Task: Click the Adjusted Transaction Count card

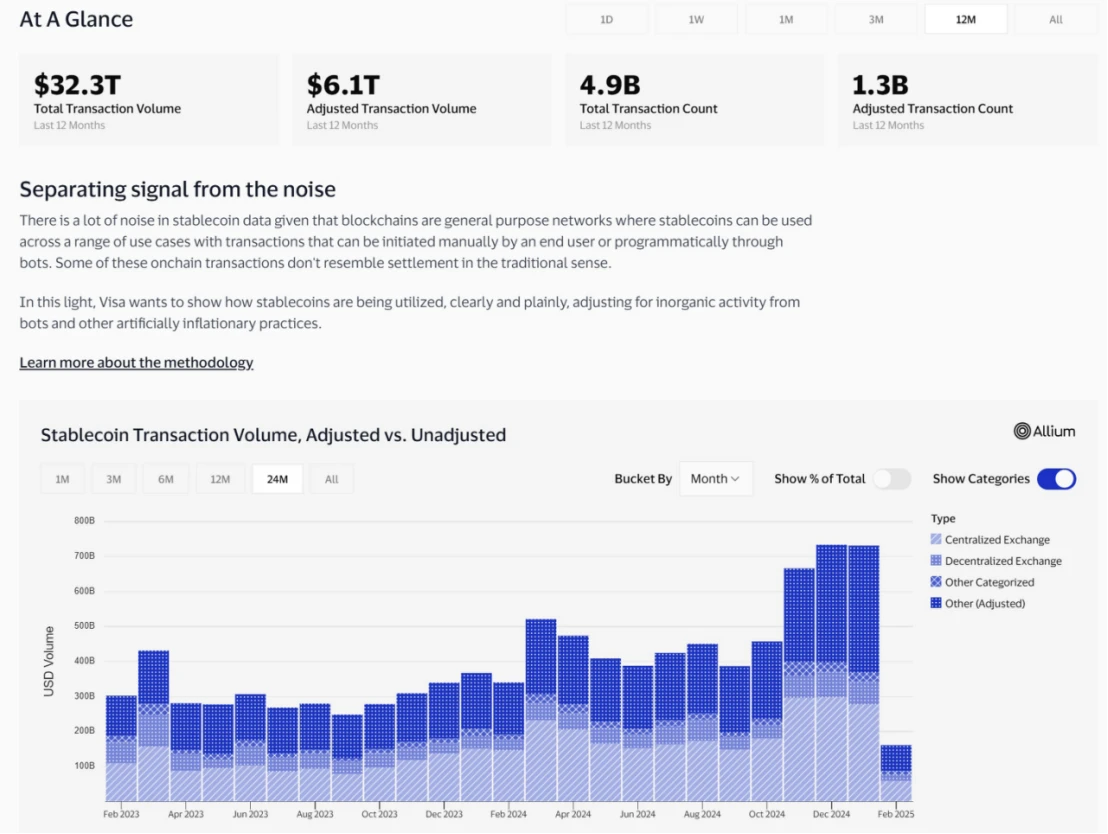Action: point(967,99)
